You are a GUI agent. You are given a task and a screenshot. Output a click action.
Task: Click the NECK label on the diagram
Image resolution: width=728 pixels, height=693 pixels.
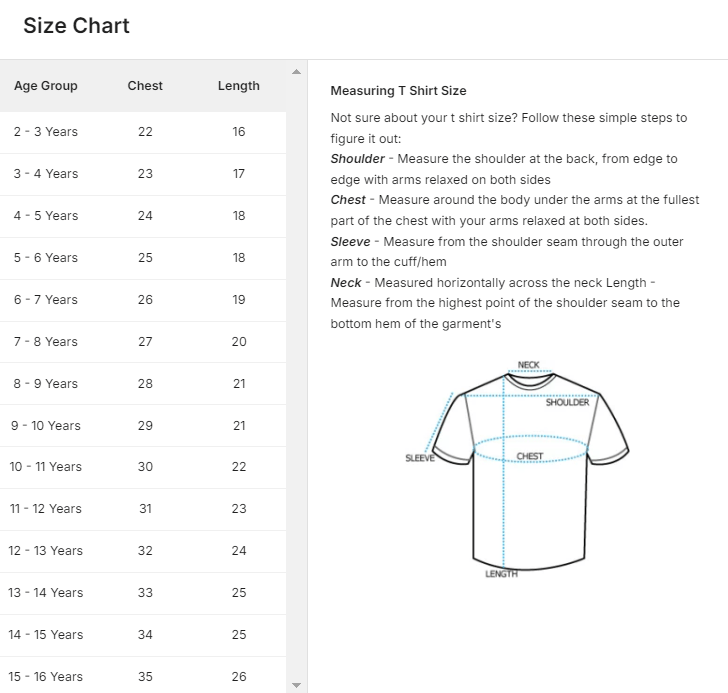pyautogui.click(x=529, y=365)
